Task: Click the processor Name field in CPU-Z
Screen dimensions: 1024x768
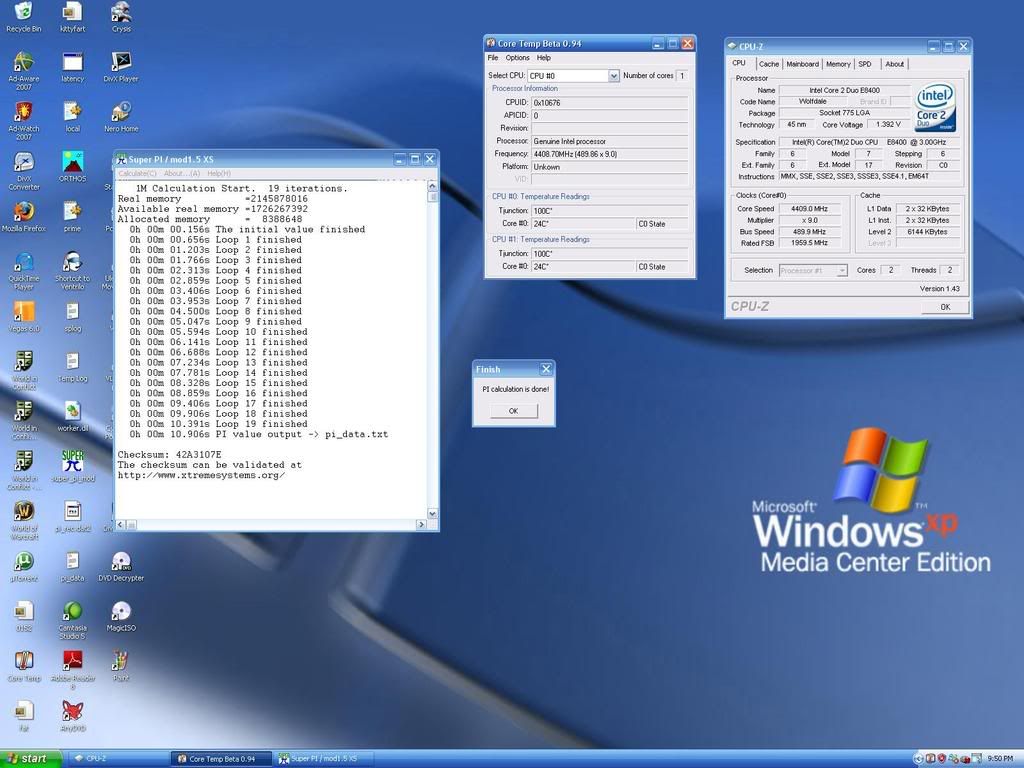Action: [844, 90]
